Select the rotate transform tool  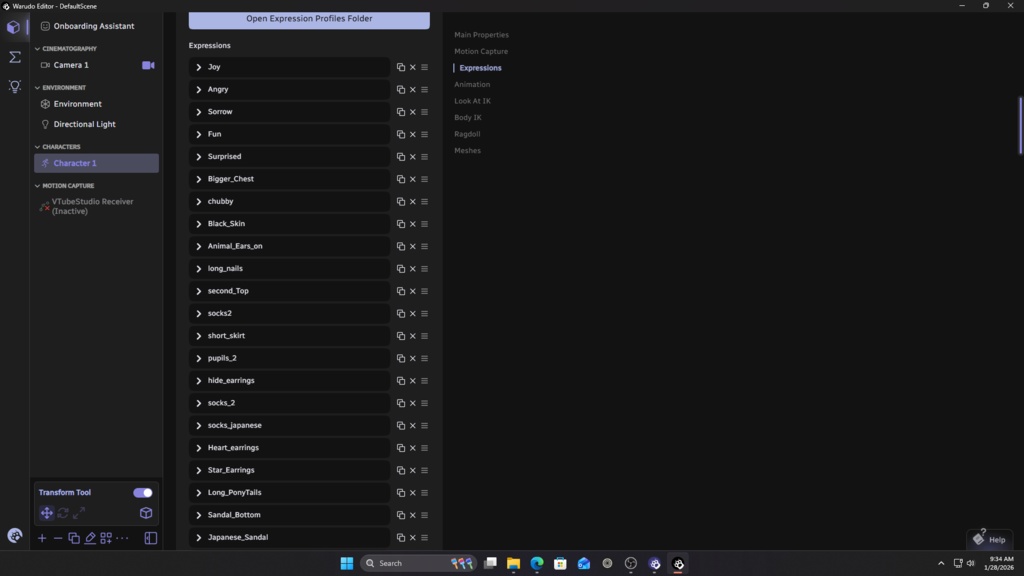click(x=63, y=513)
